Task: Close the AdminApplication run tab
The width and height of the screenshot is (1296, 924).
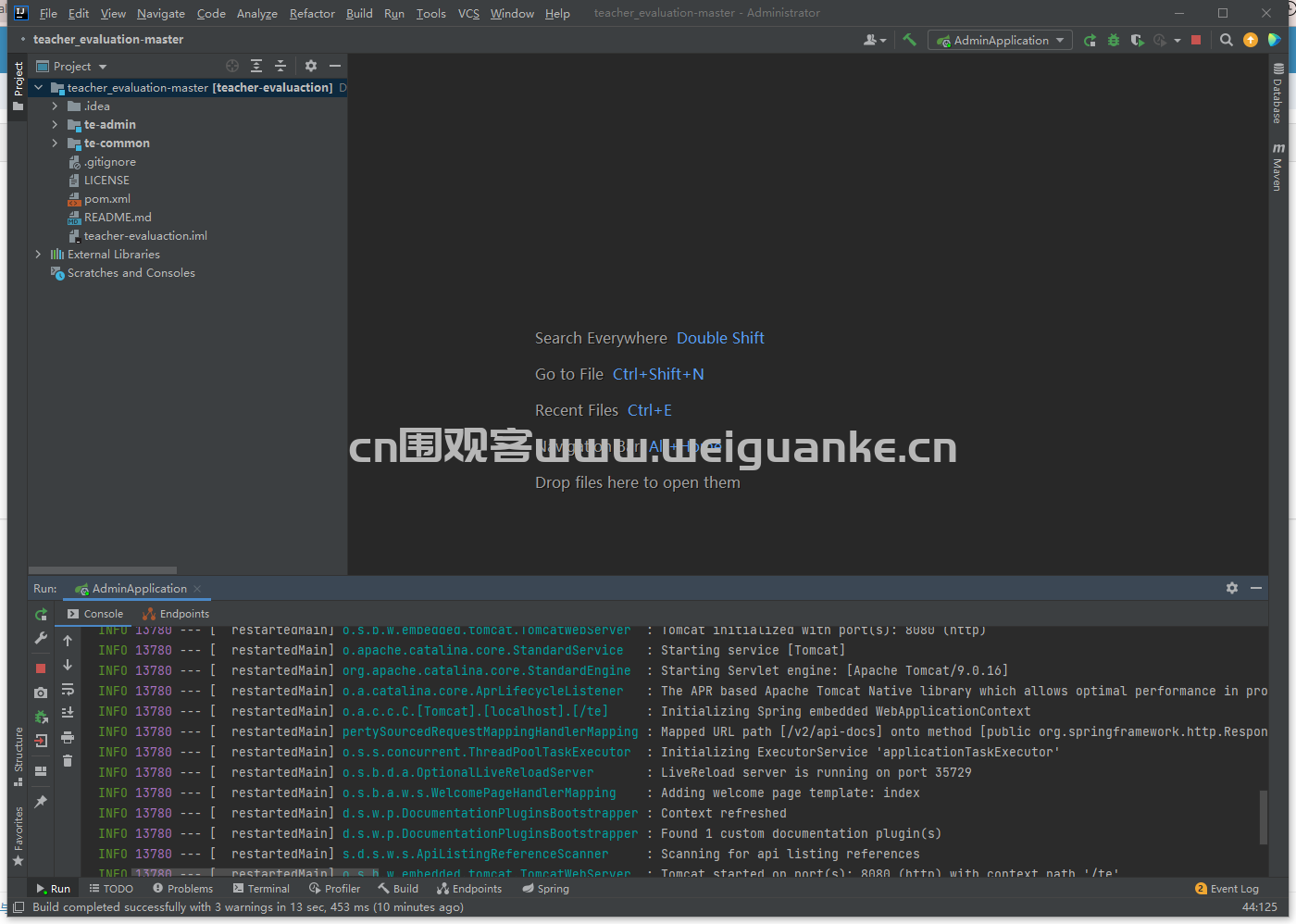Action: click(197, 589)
